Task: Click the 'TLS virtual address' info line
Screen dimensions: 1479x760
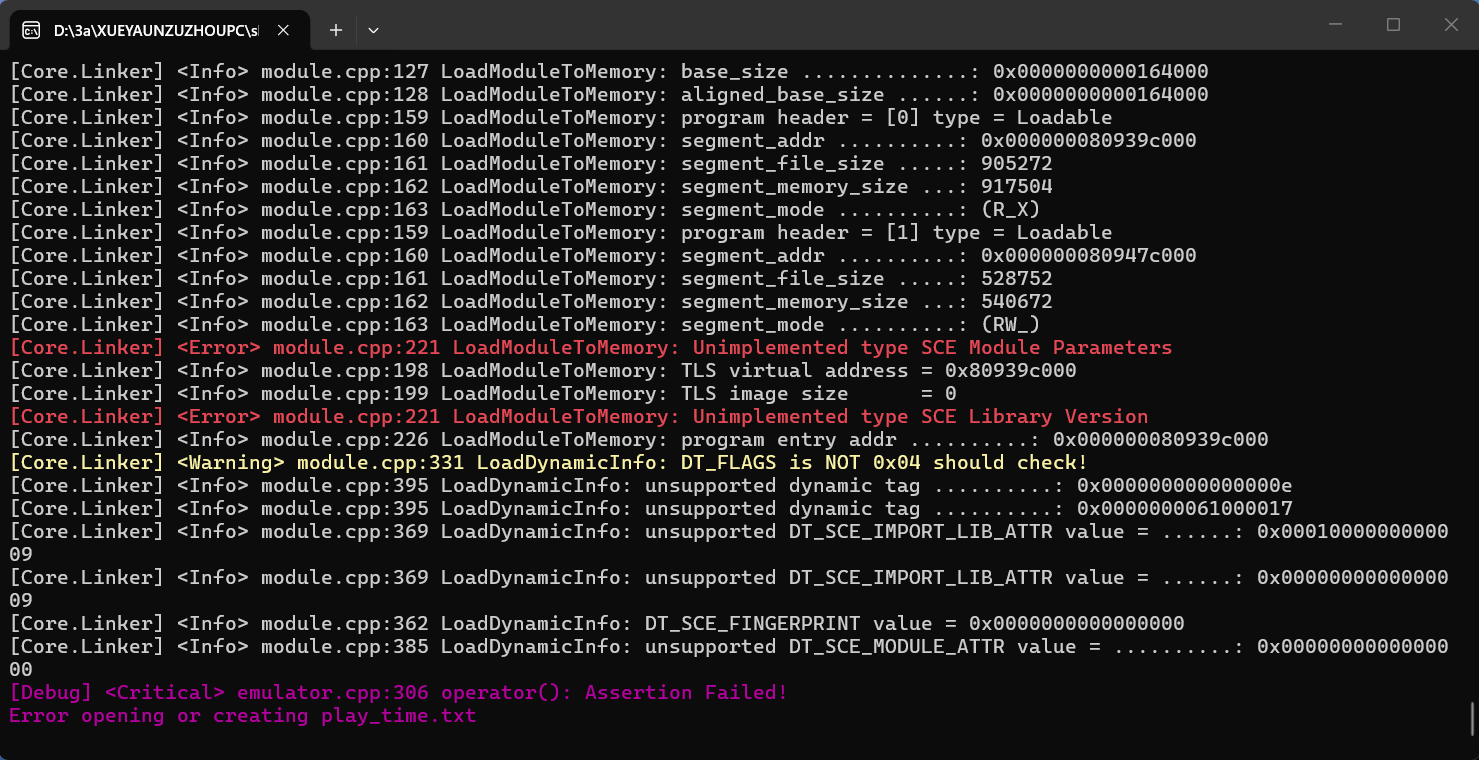Action: [543, 370]
